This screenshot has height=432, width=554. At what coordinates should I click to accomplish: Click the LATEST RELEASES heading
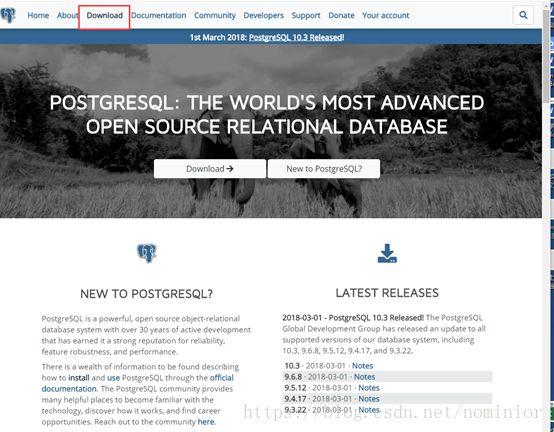pyautogui.click(x=387, y=293)
